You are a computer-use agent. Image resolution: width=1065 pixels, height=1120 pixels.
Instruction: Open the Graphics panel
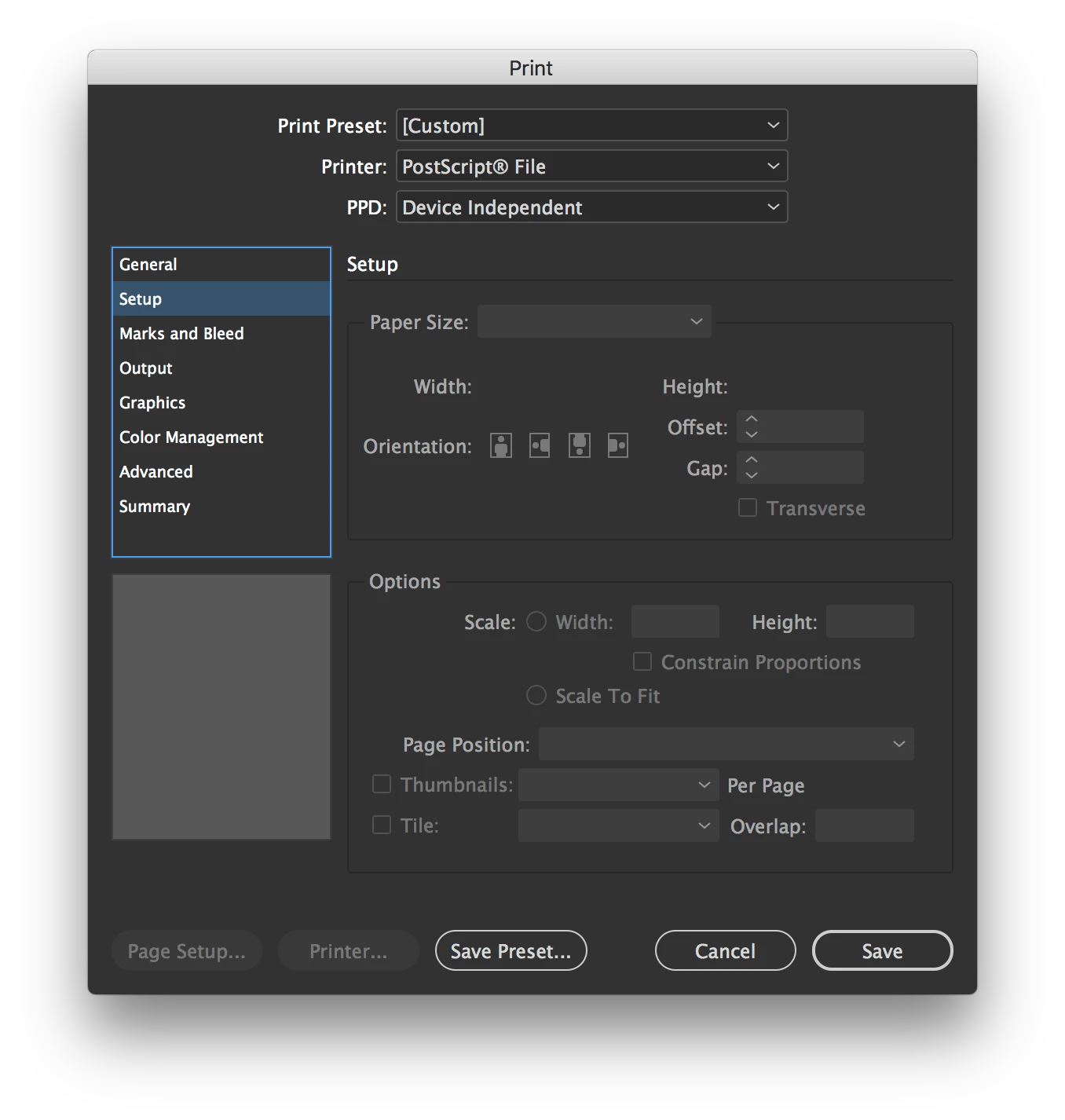[x=221, y=402]
